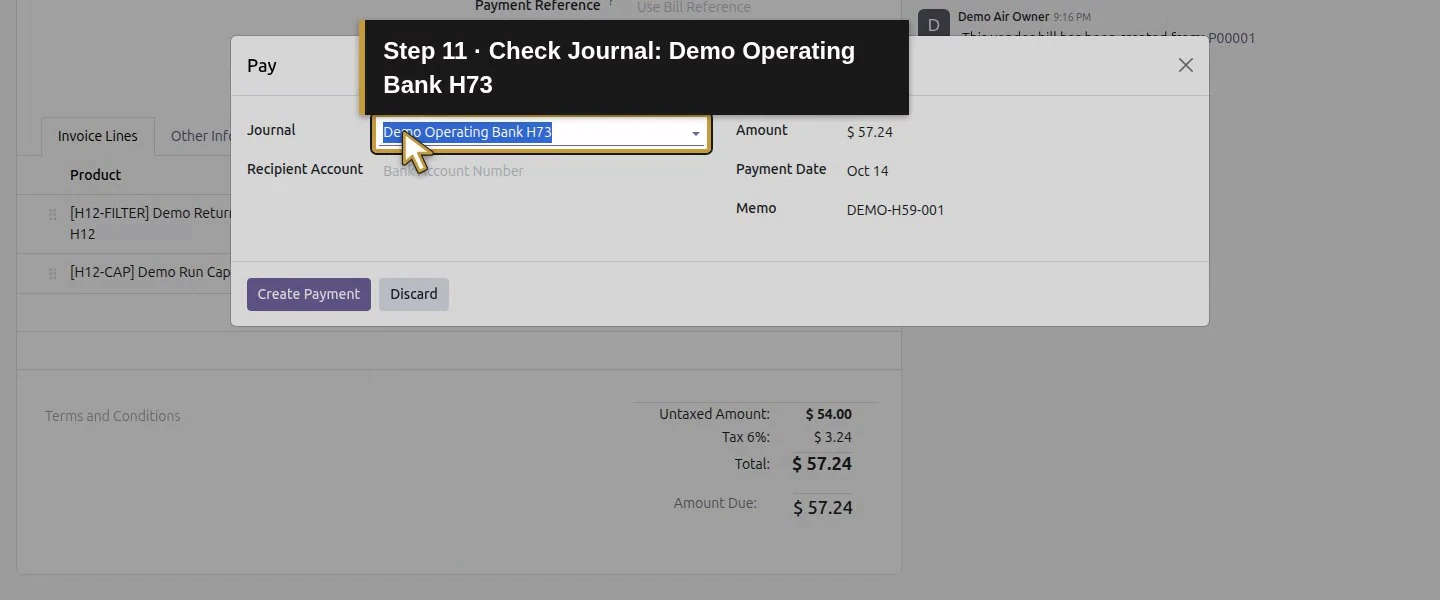Click the Product column header

coord(95,175)
